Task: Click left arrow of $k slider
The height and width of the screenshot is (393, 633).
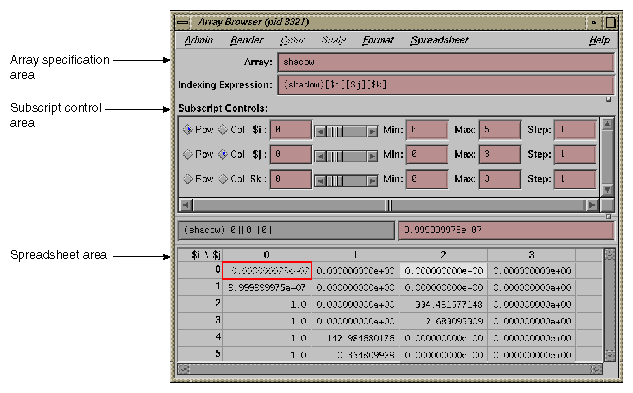Action: pos(320,181)
